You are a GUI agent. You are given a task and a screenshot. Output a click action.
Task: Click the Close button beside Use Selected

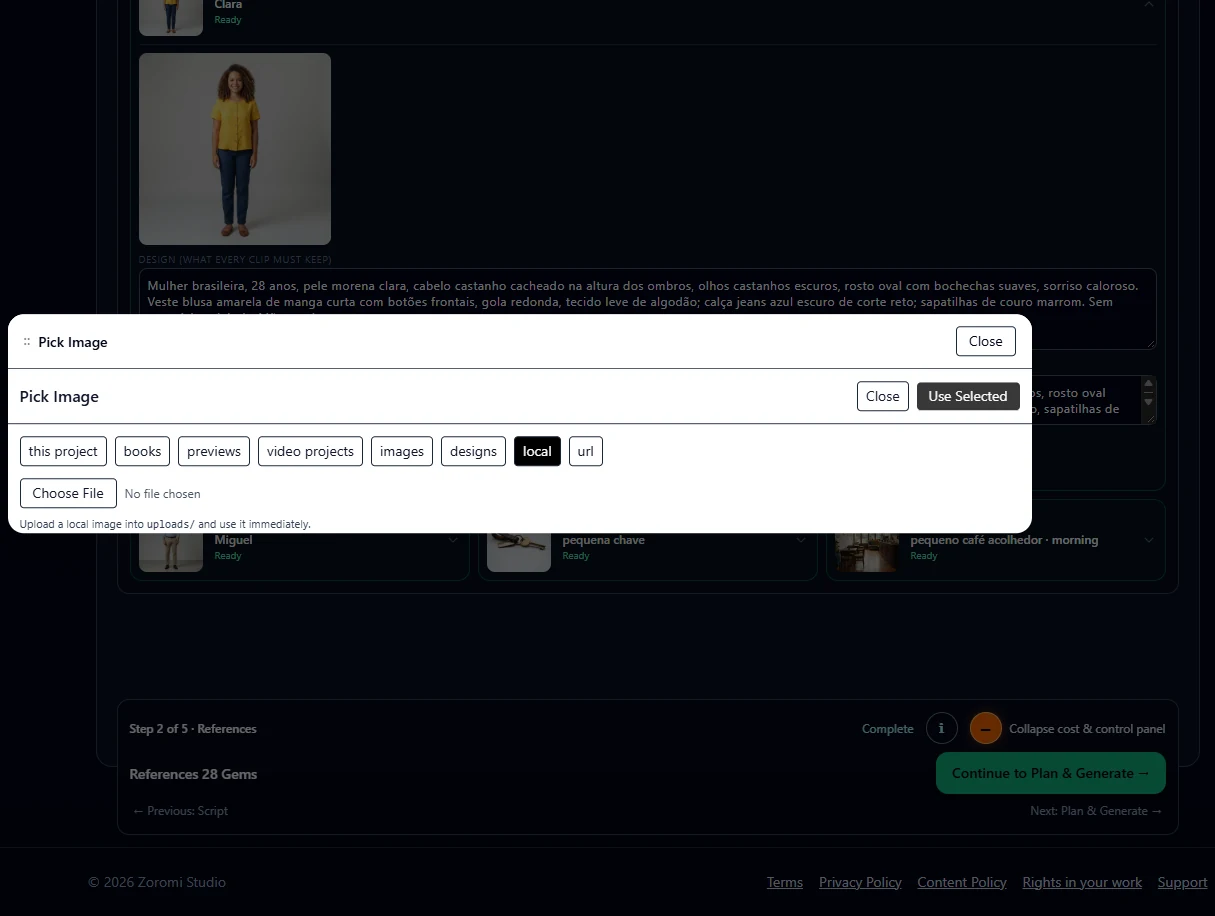[883, 396]
